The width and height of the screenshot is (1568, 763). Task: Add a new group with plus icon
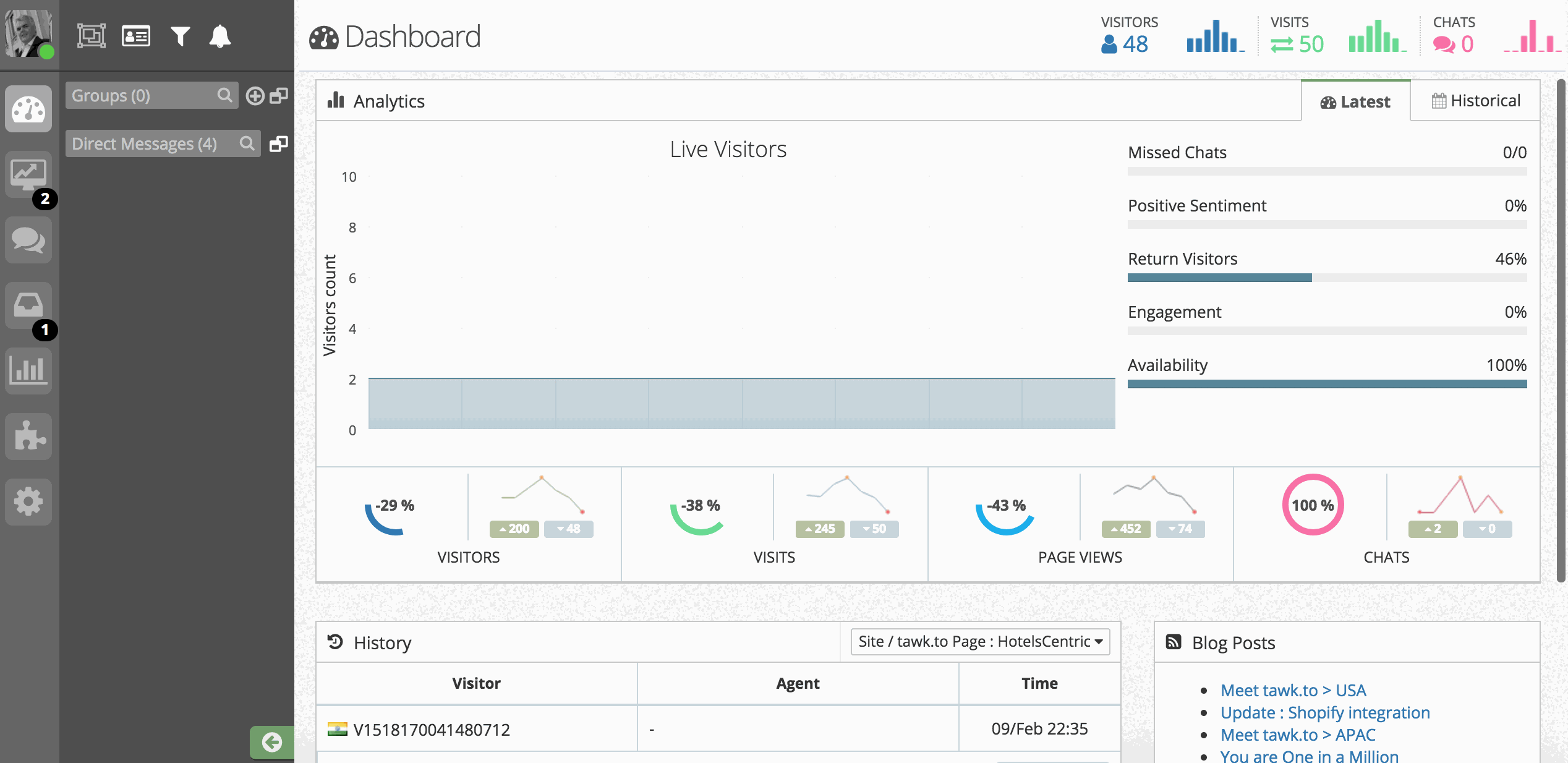pos(255,96)
